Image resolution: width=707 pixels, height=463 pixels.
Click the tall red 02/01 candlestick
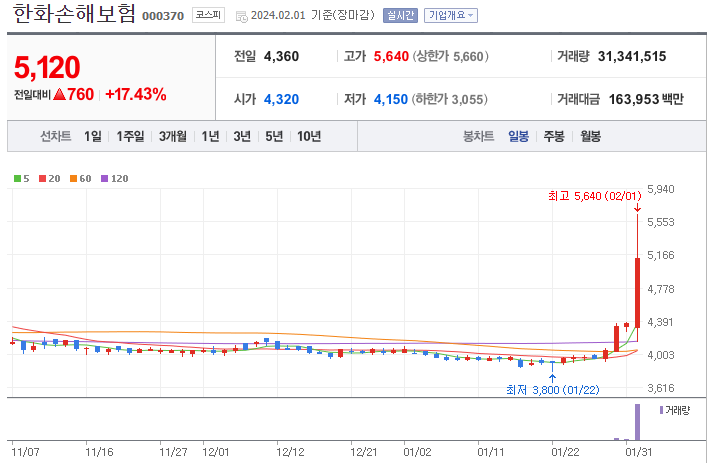point(638,293)
